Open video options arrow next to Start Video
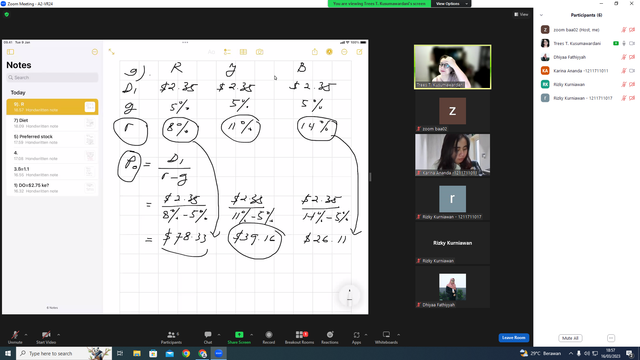The image size is (640, 360). [58, 335]
